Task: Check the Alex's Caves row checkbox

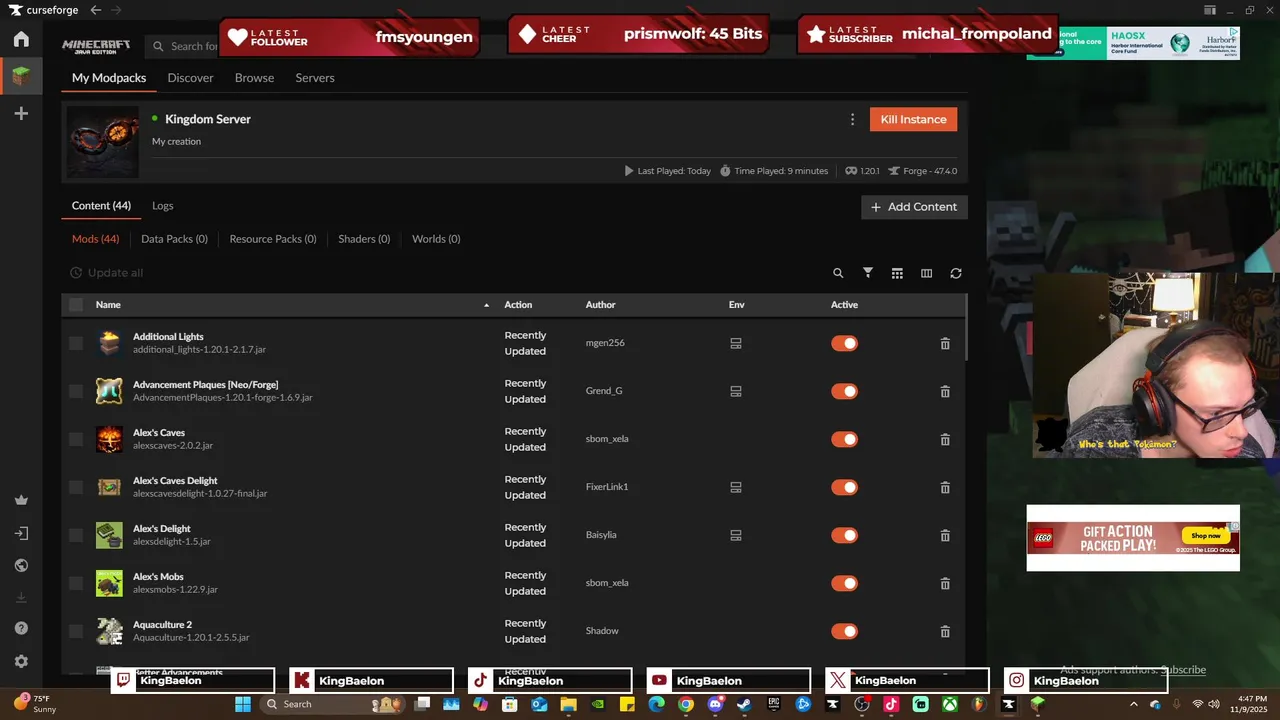Action: coord(76,439)
